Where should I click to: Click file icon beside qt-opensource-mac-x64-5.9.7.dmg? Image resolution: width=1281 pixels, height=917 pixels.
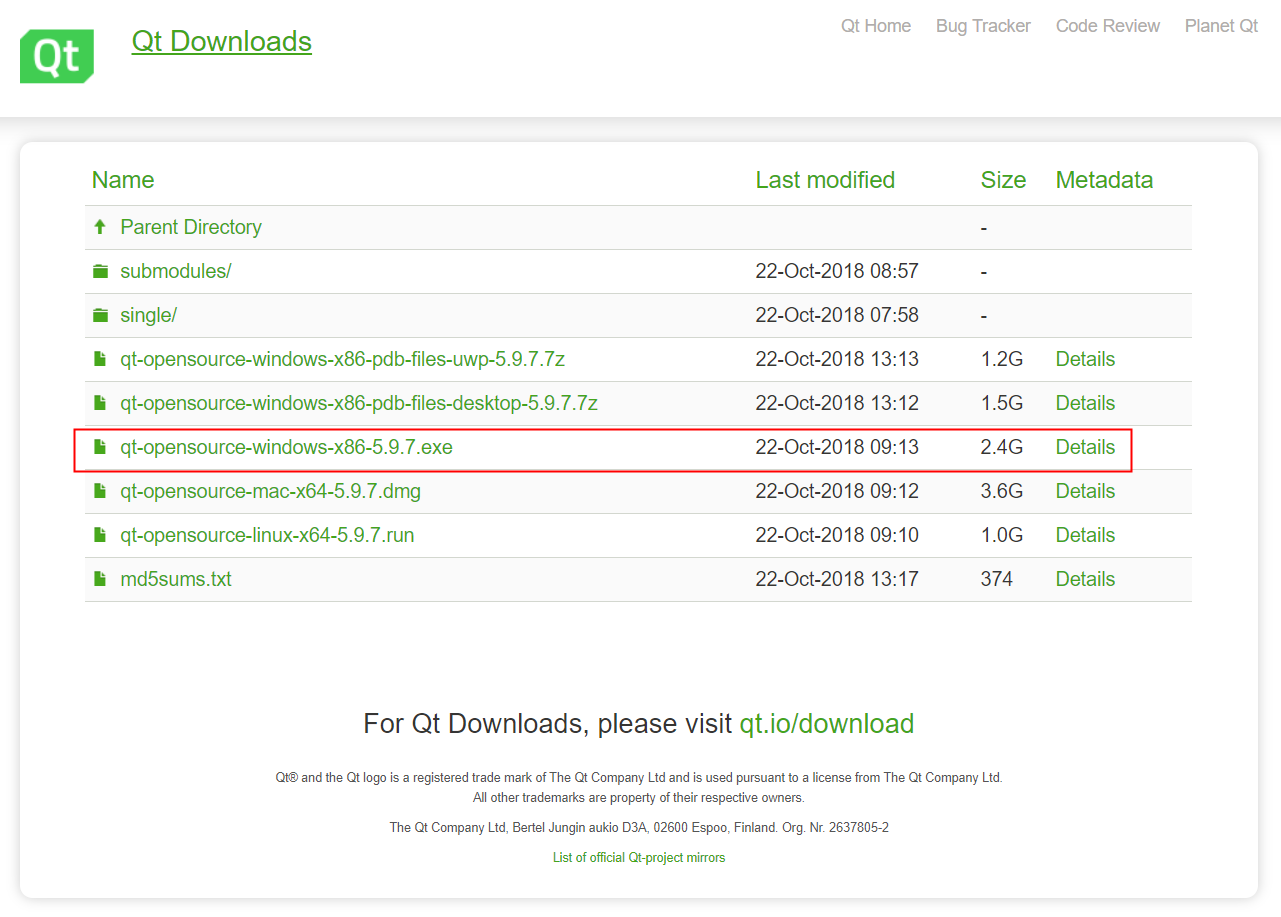(x=100, y=491)
